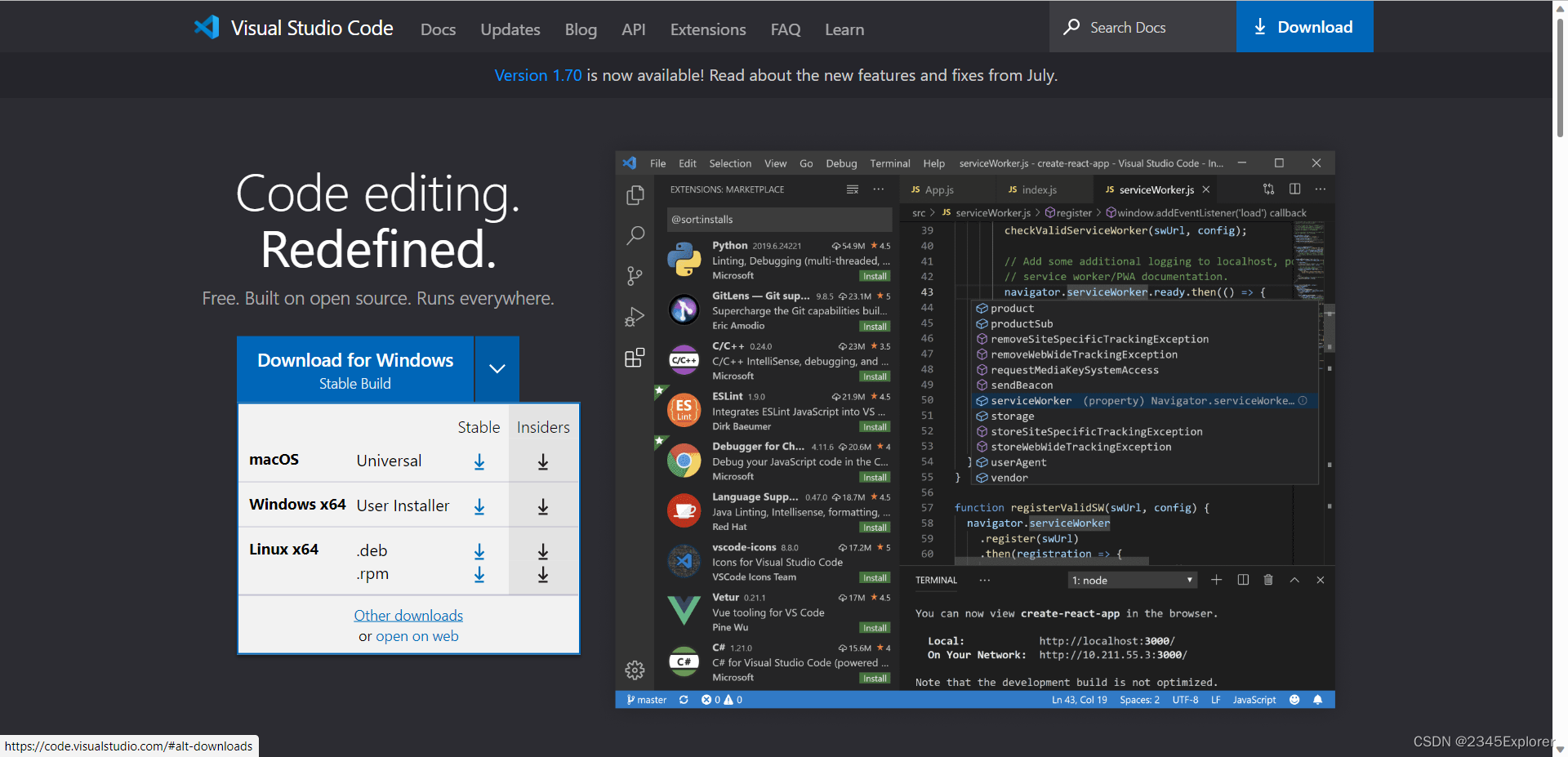The width and height of the screenshot is (1568, 757).
Task: Click Install button for C# extension
Action: [x=875, y=678]
